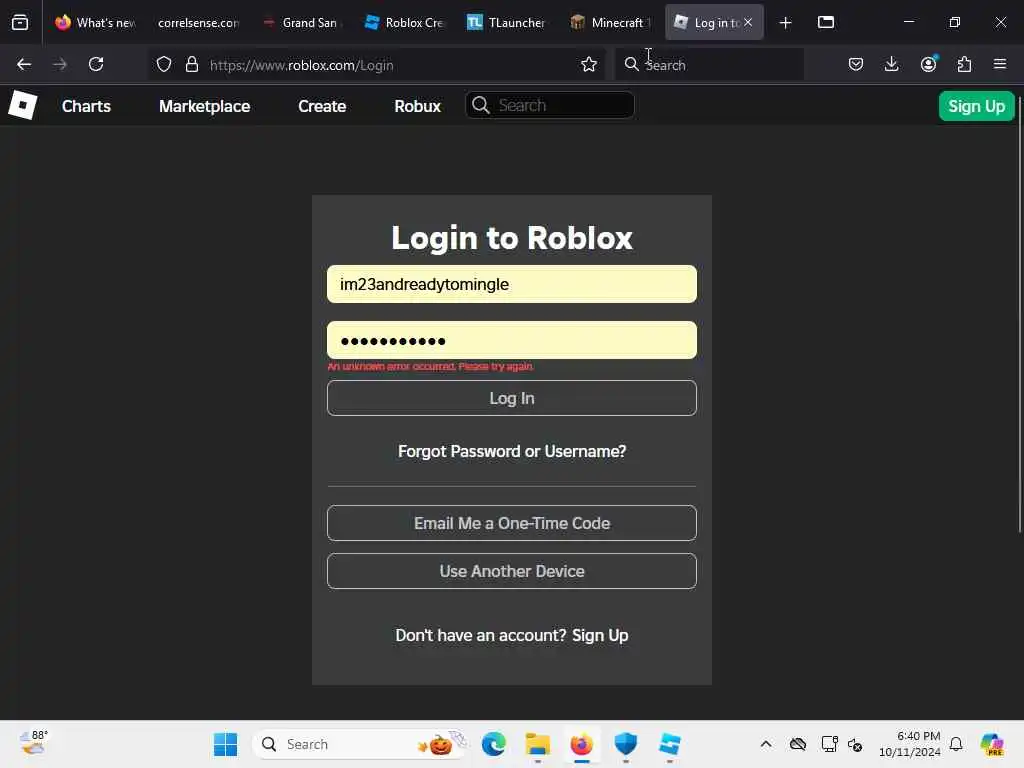Click the OneDrive cloud tray icon
This screenshot has width=1024, height=768.
tap(798, 744)
